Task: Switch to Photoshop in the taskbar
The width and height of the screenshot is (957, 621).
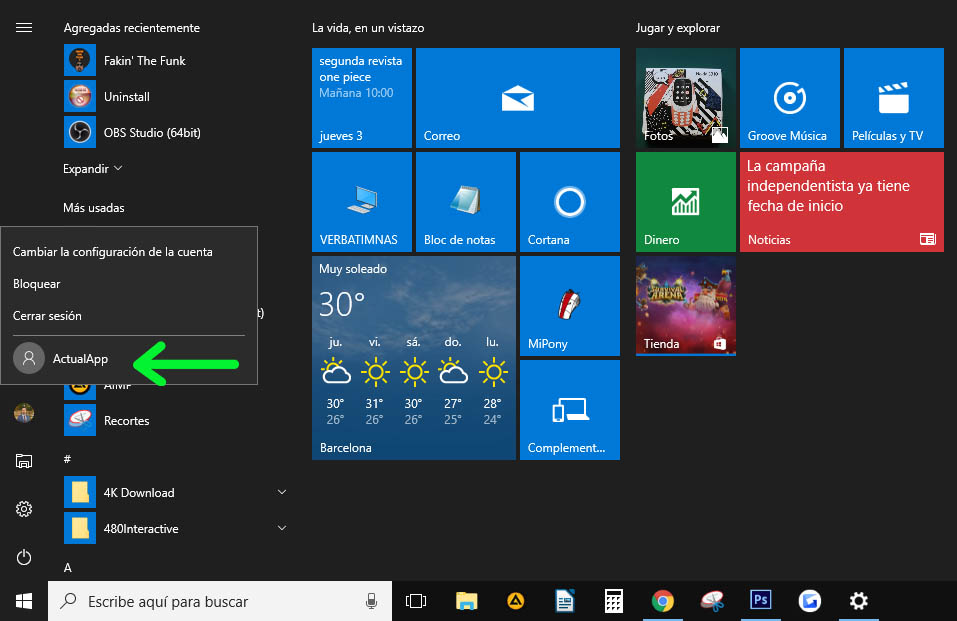Action: [x=760, y=600]
